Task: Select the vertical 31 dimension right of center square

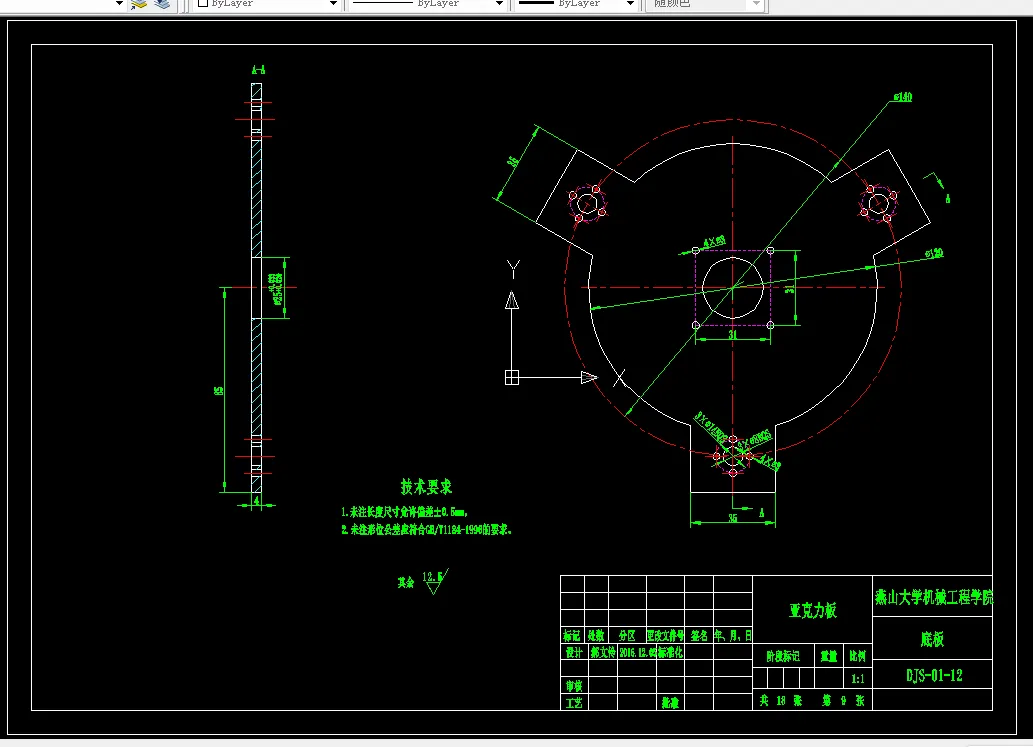Action: tap(789, 288)
